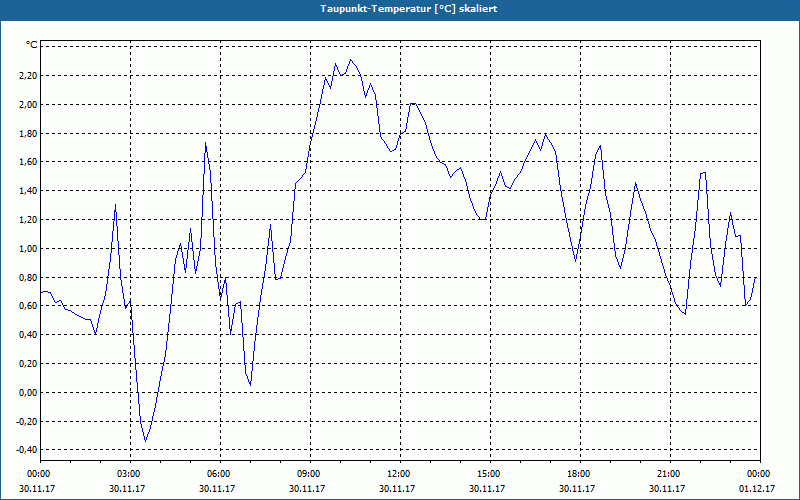This screenshot has width=800, height=500.
Task: Select the 1,20 y-axis value
Action: [x=29, y=220]
